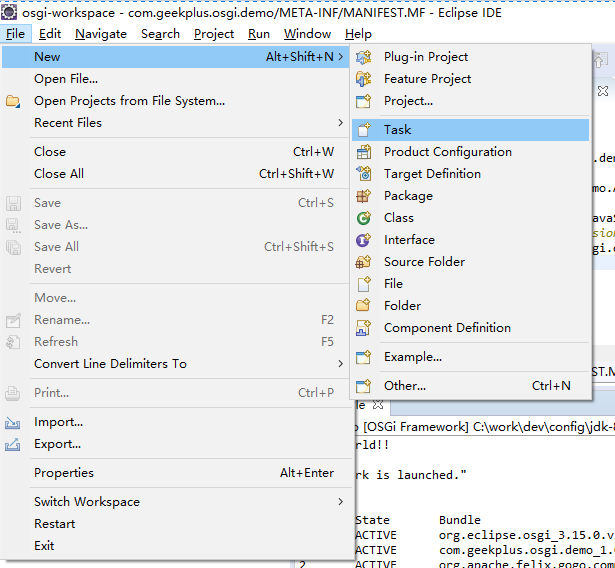The height and width of the screenshot is (568, 615).
Task: Select Task in New submenu
Action: pos(470,130)
